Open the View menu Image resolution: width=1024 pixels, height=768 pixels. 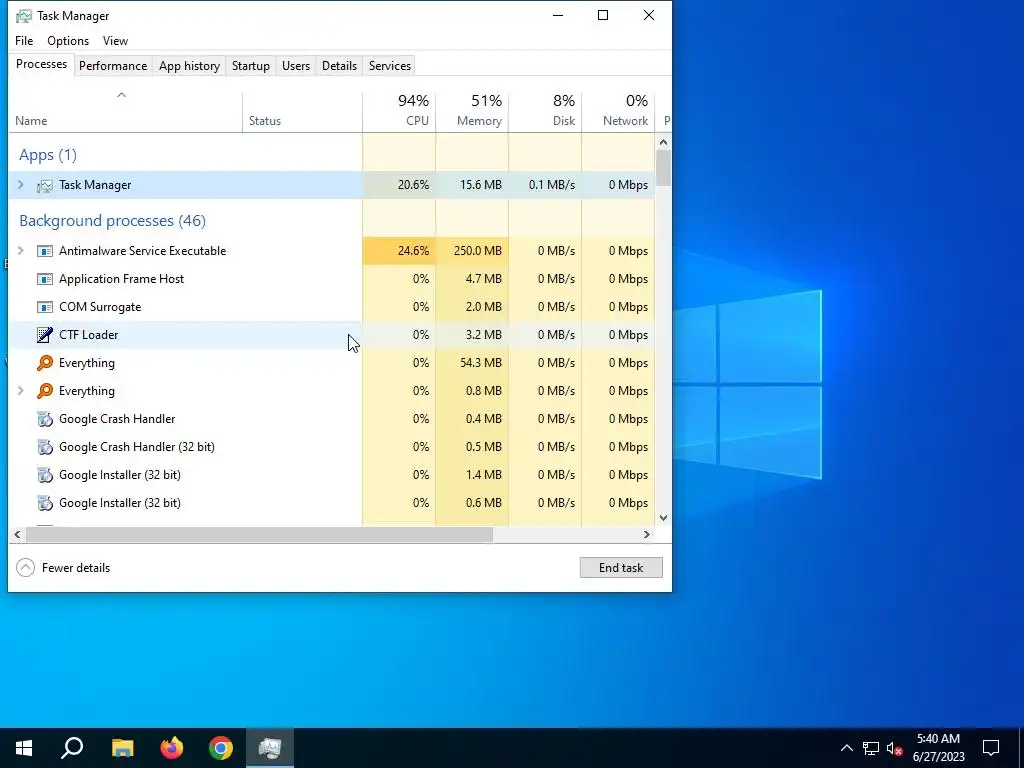(x=115, y=40)
